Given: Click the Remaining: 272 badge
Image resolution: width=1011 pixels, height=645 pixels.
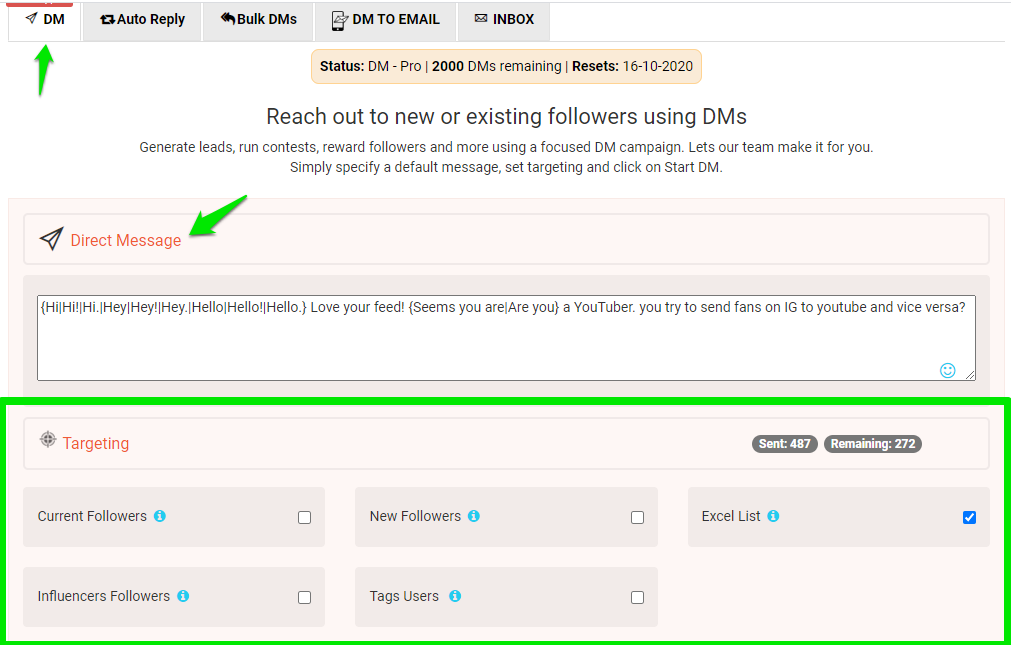Looking at the screenshot, I should pyautogui.click(x=872, y=443).
